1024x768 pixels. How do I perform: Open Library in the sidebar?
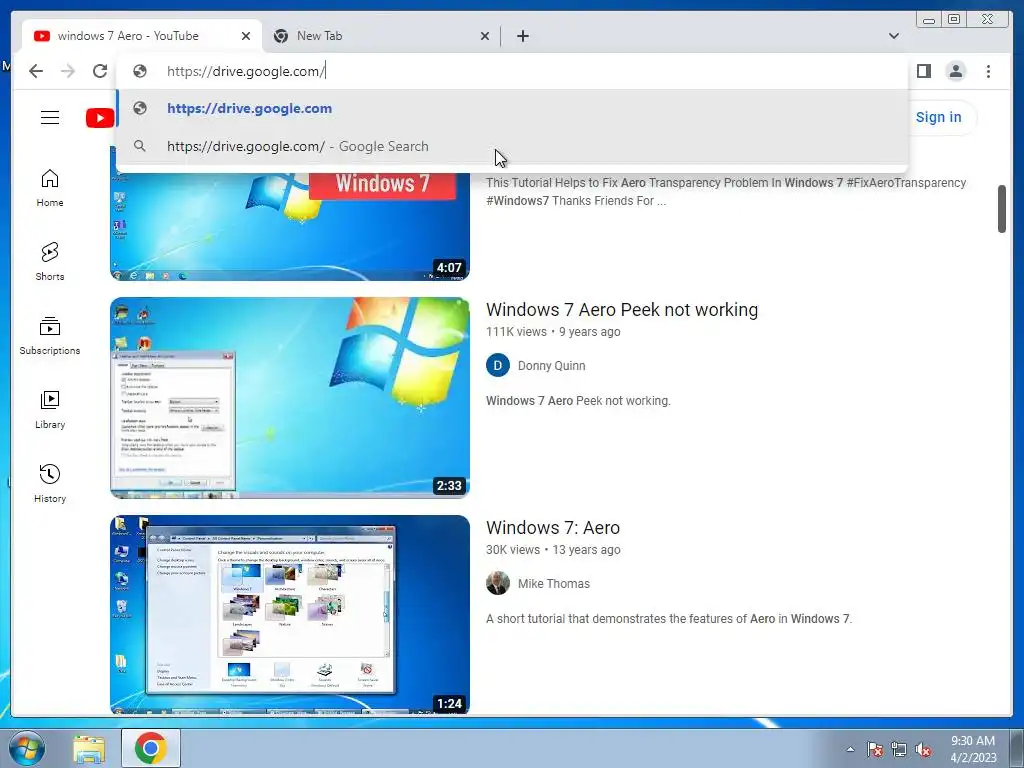(x=50, y=409)
